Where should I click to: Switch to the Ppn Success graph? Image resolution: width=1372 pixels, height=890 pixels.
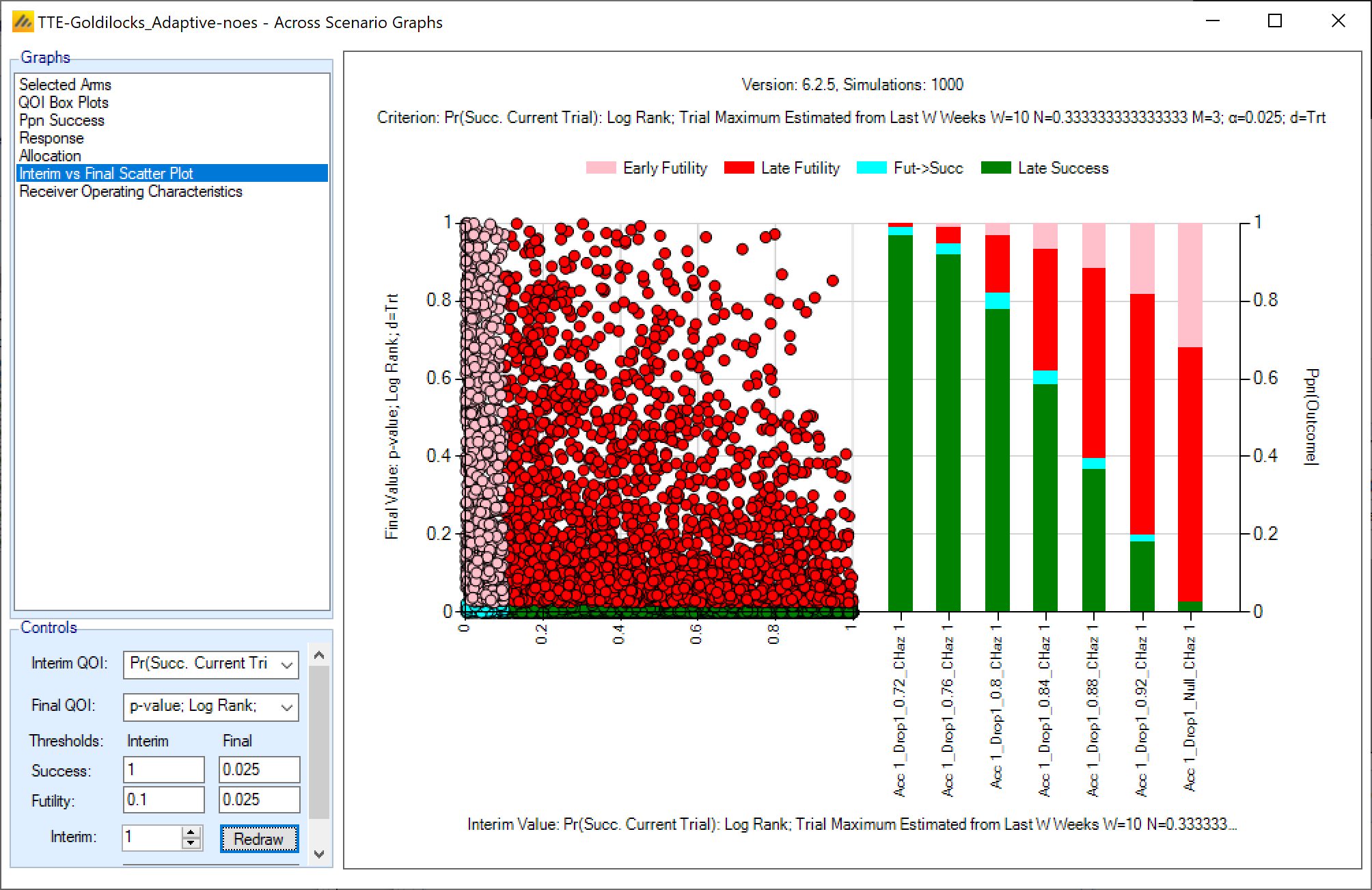[x=61, y=120]
